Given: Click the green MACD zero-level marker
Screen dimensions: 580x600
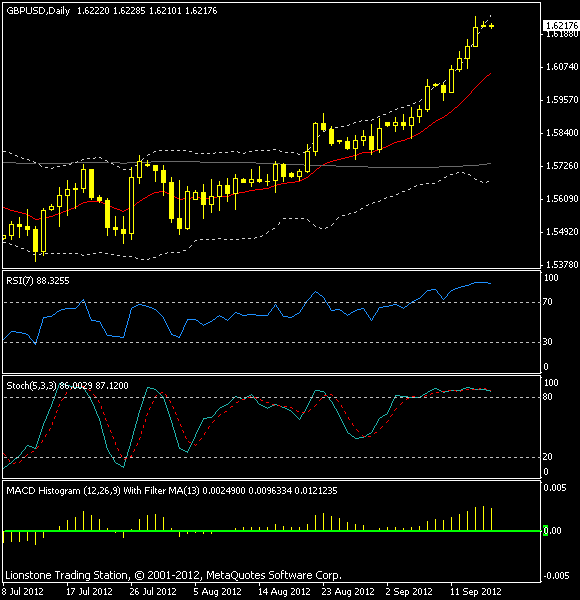Looking at the screenshot, I should click(546, 531).
